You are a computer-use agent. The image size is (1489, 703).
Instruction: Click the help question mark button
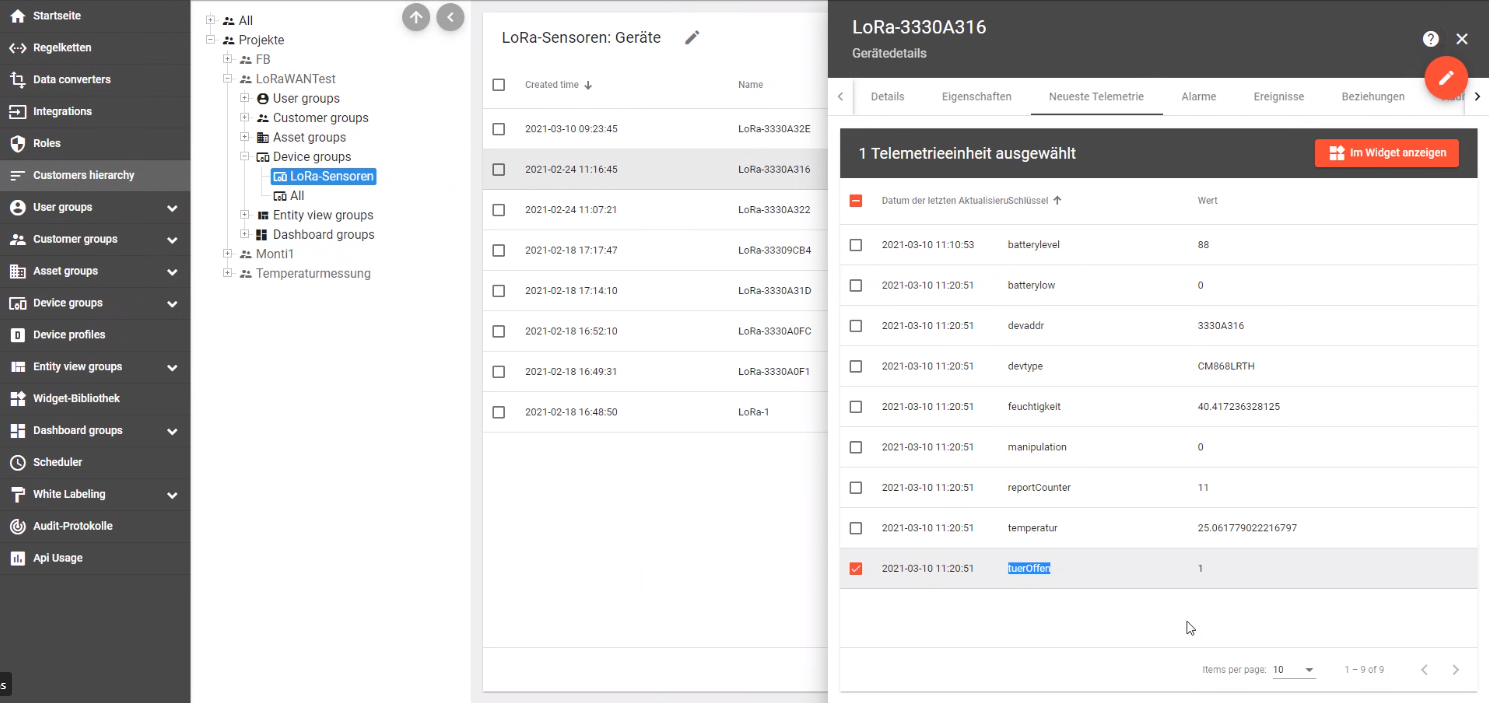coord(1429,39)
